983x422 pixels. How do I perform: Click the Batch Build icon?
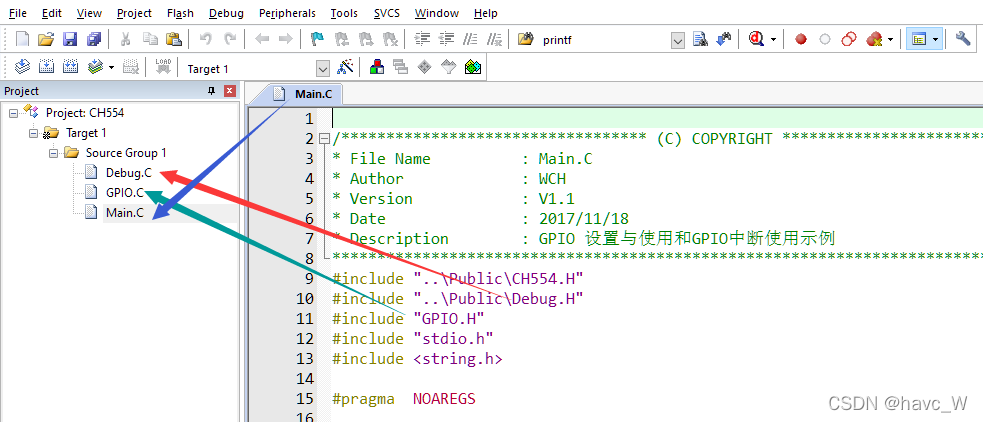95,66
